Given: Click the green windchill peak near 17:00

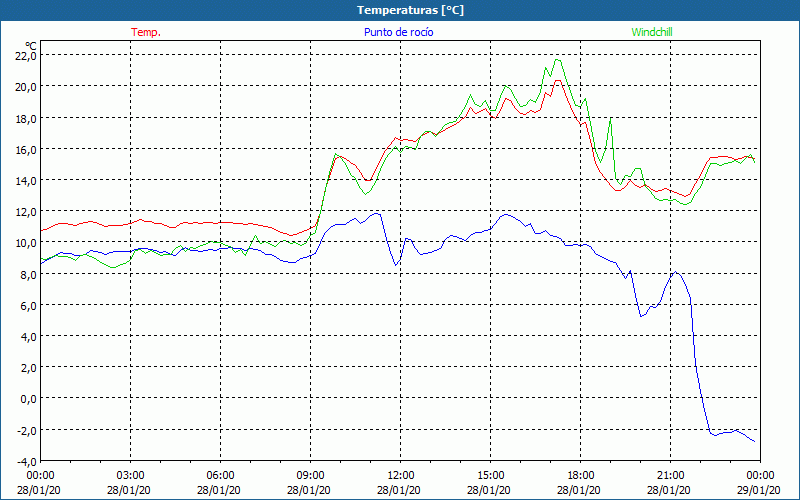Looking at the screenshot, I should [x=557, y=60].
